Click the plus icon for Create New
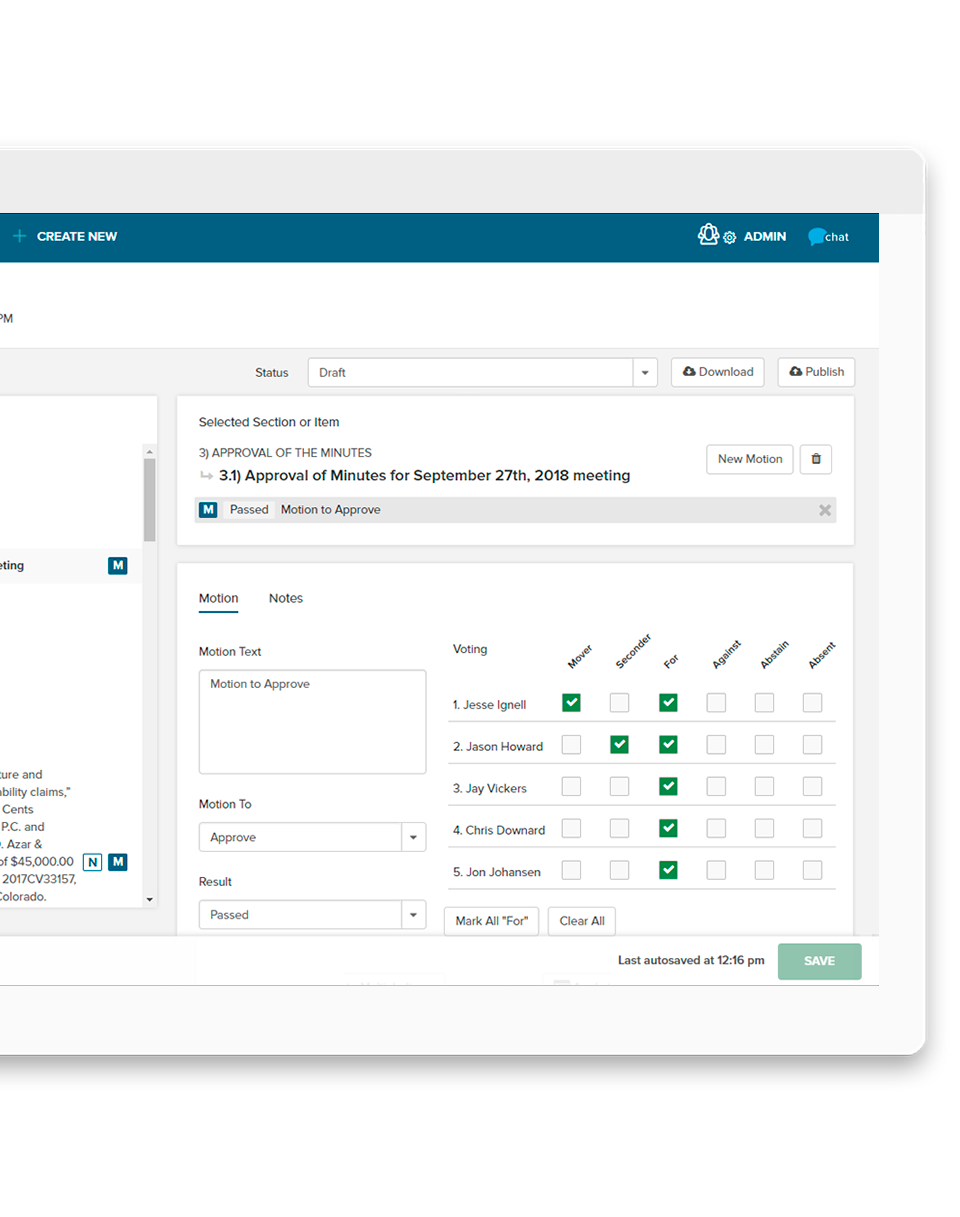Viewport: 960px width, 1217px height. click(x=19, y=237)
